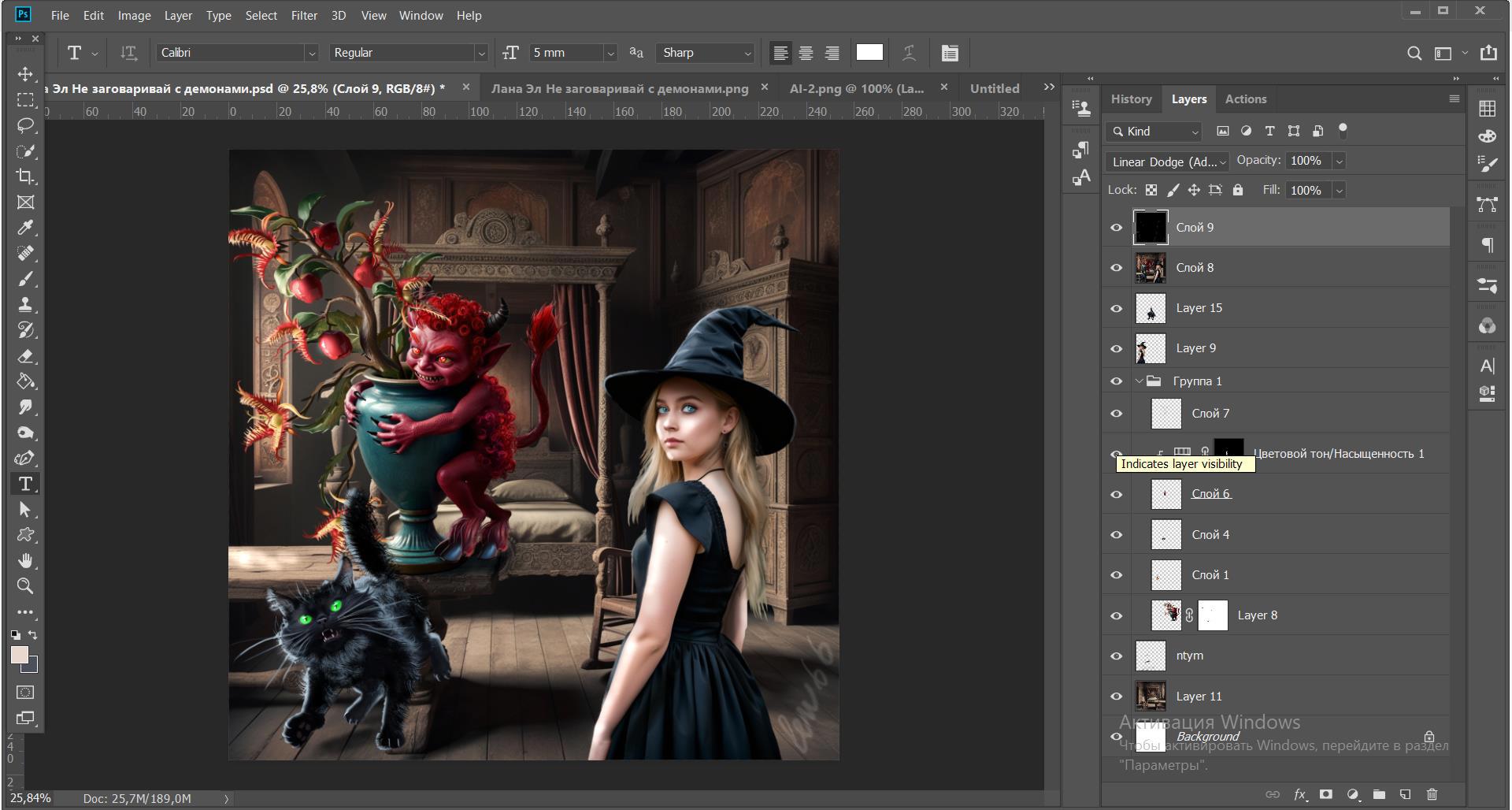The image size is (1512, 810).
Task: Open the Hand tool
Action: [25, 560]
